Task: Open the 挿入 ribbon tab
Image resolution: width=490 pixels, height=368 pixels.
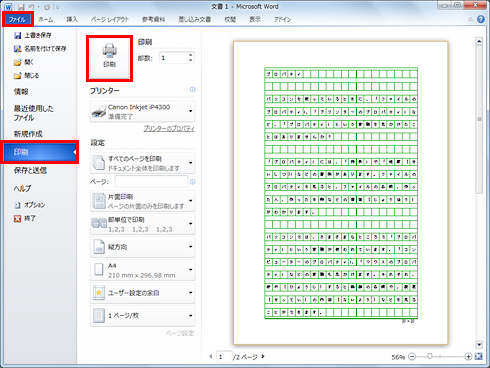Action: tap(72, 19)
